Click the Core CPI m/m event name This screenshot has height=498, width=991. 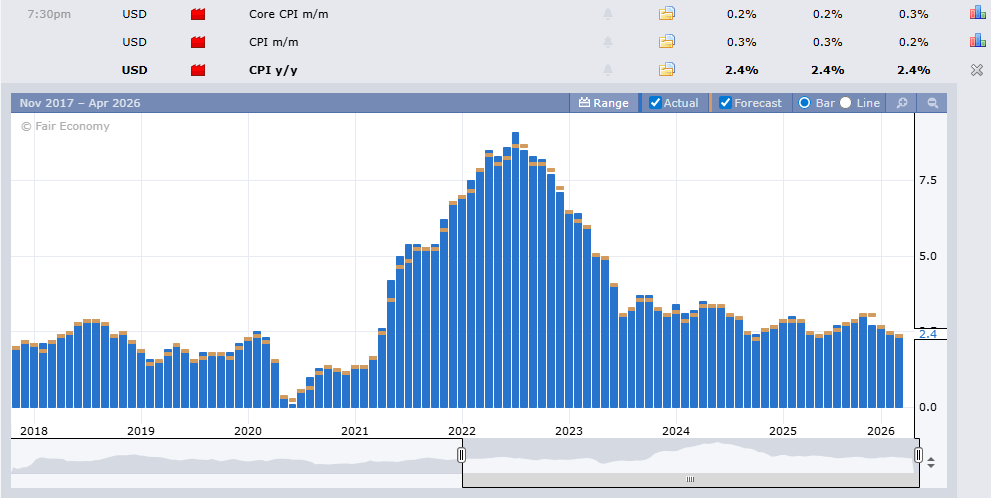(x=288, y=14)
